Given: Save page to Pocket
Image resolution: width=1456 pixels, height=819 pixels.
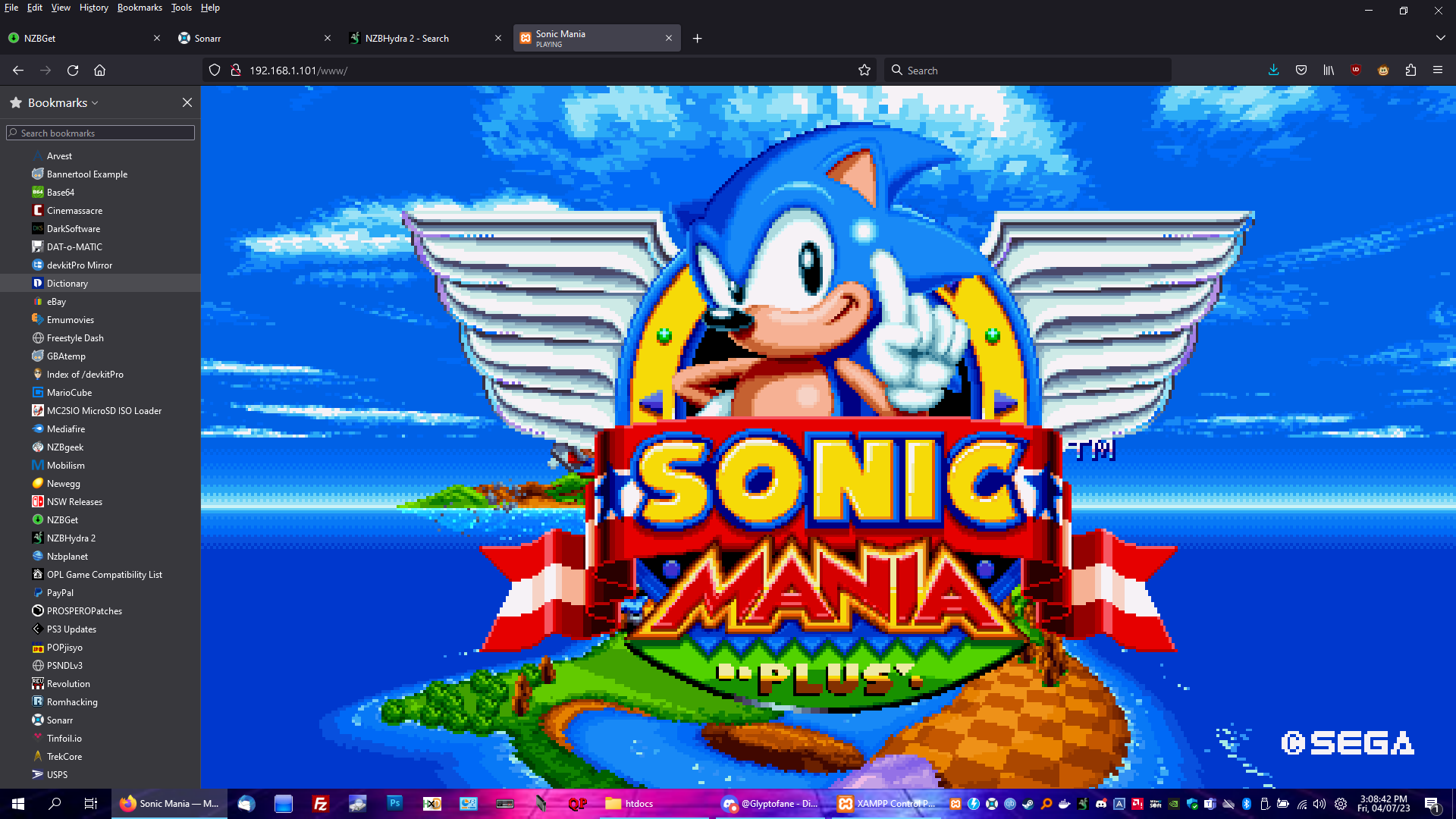Looking at the screenshot, I should click(x=1301, y=71).
